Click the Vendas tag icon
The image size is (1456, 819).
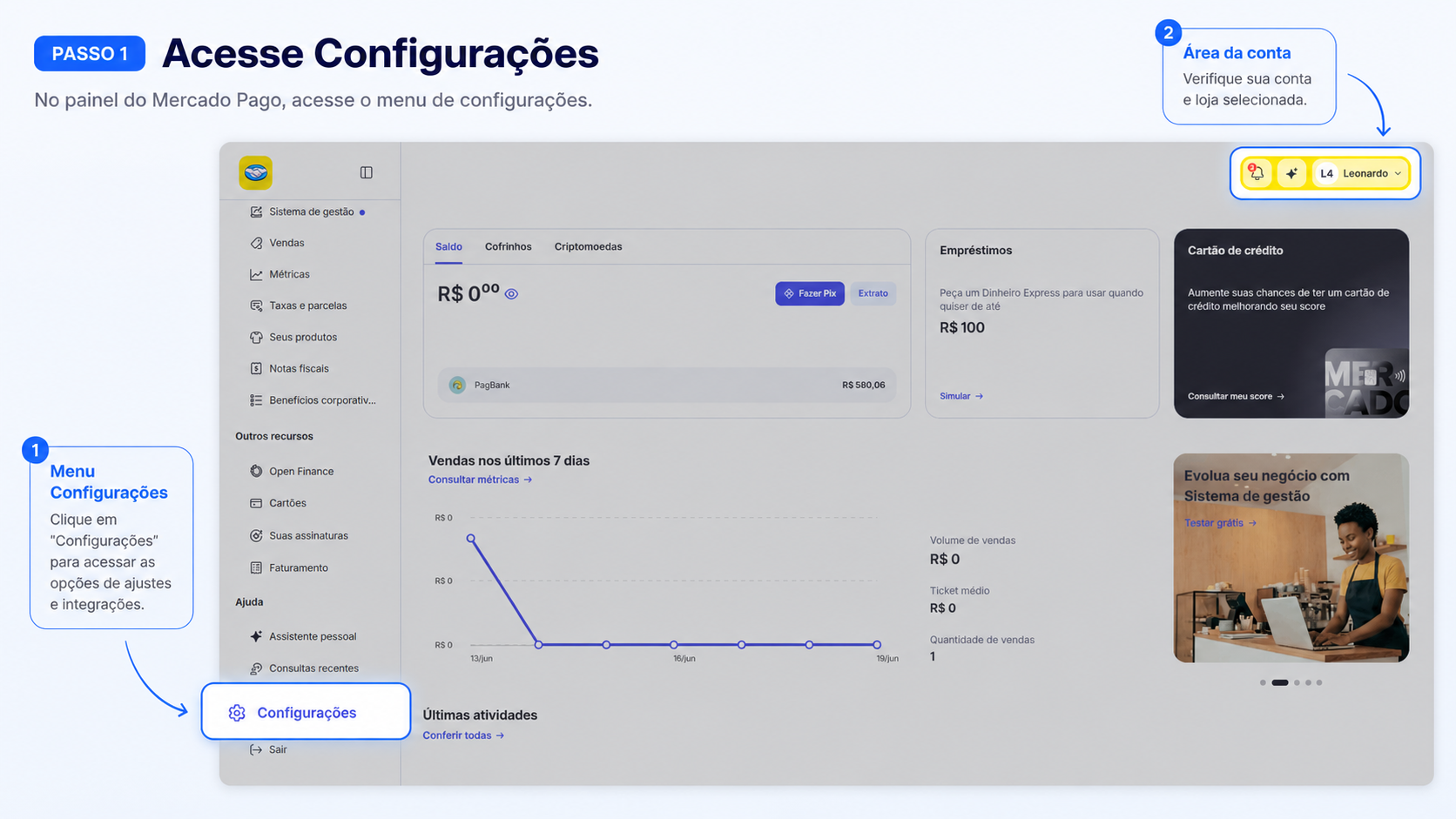(x=256, y=243)
